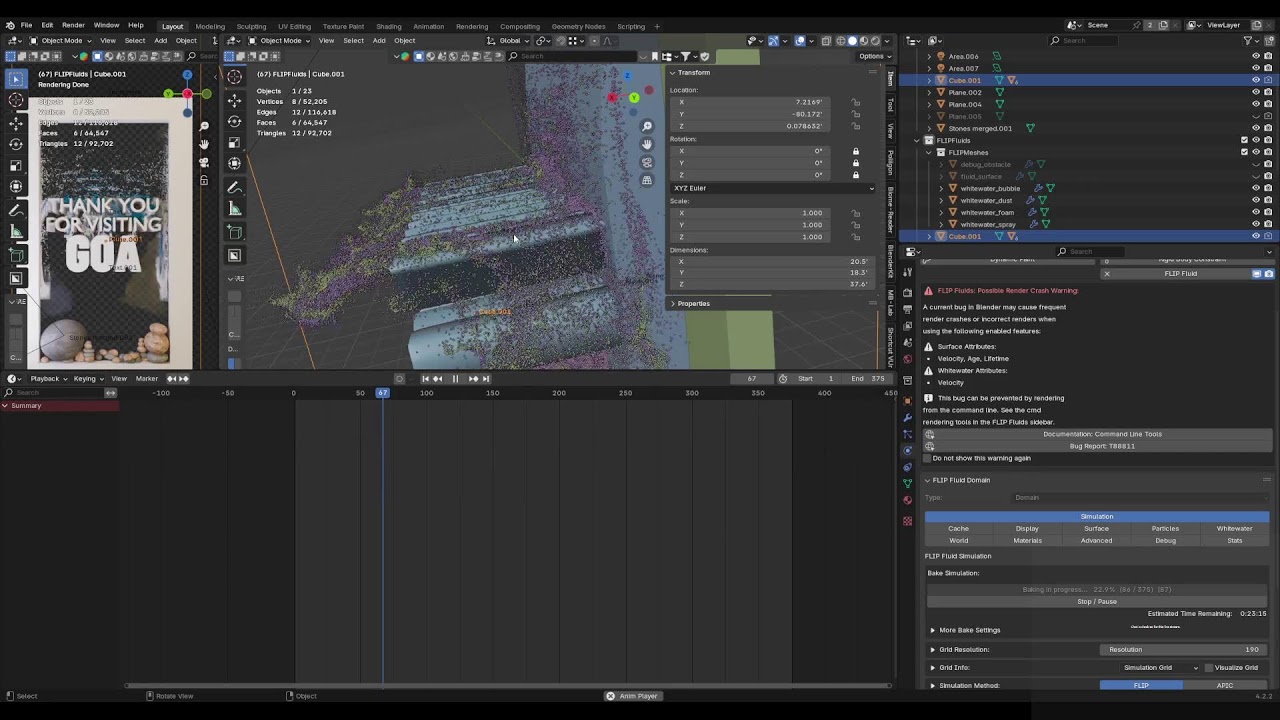Image resolution: width=1280 pixels, height=720 pixels.
Task: Enable Visualize Grid checkbox
Action: (x=1209, y=667)
